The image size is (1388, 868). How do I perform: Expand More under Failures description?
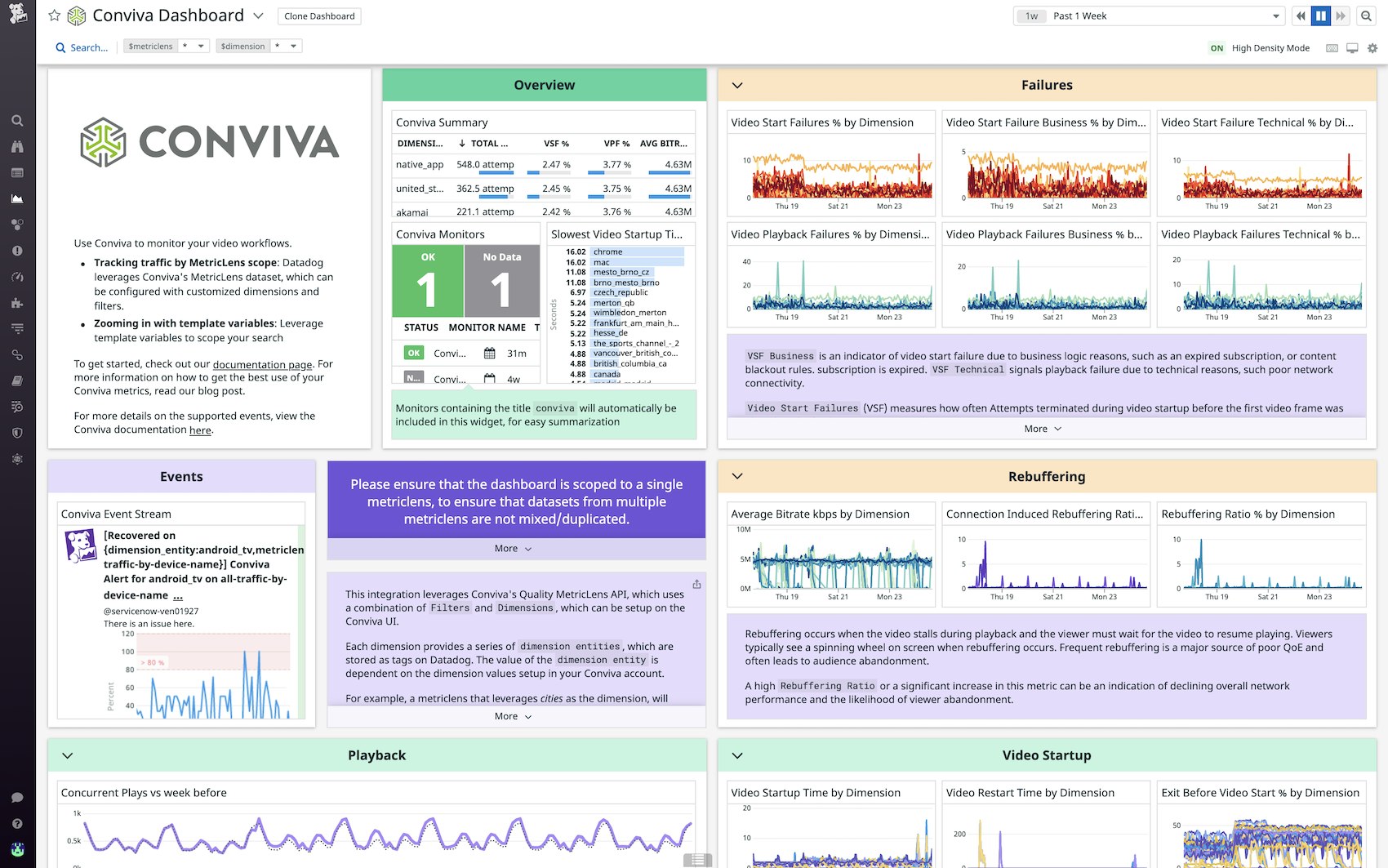tap(1043, 429)
